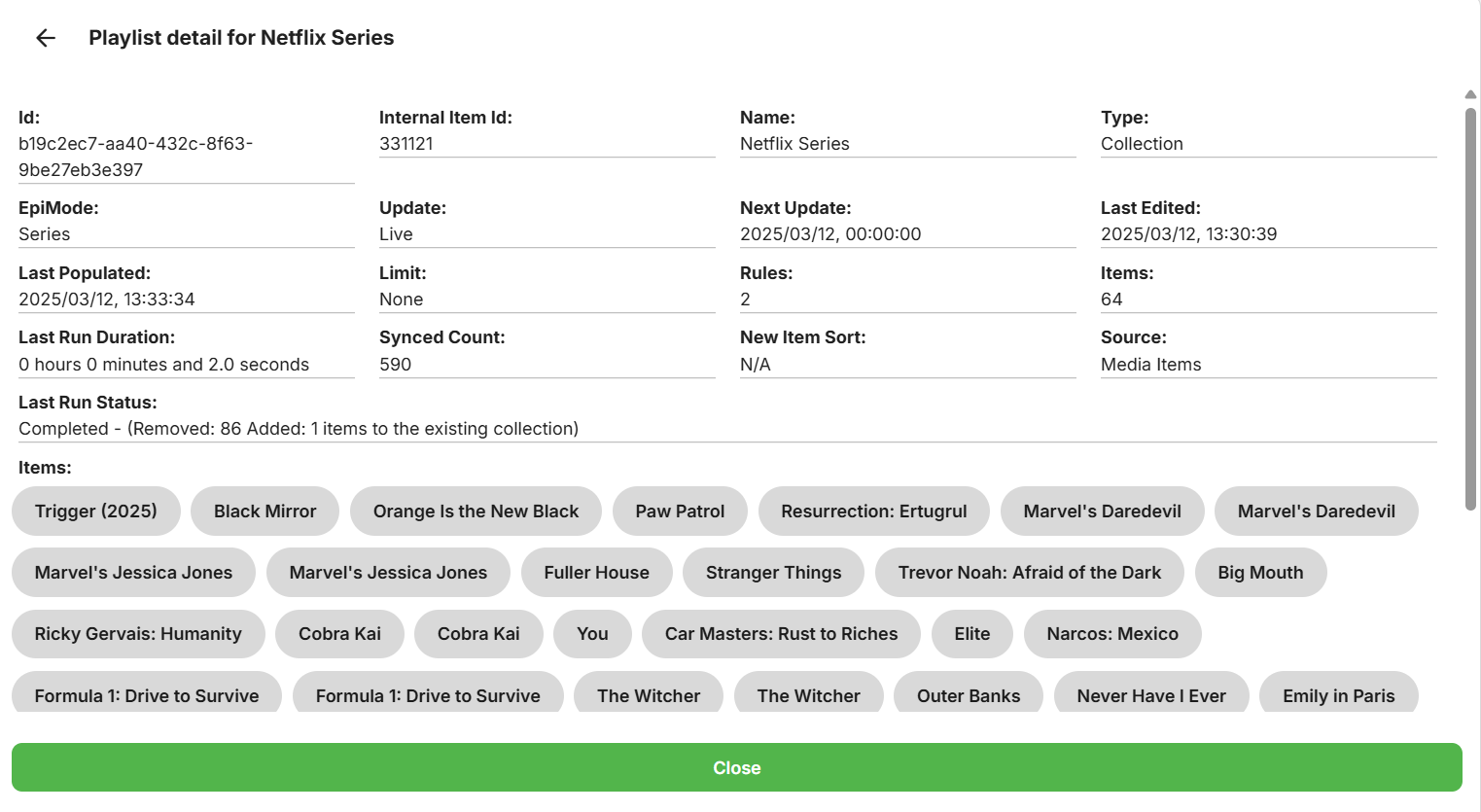Click the Black Mirror chip

click(x=264, y=512)
